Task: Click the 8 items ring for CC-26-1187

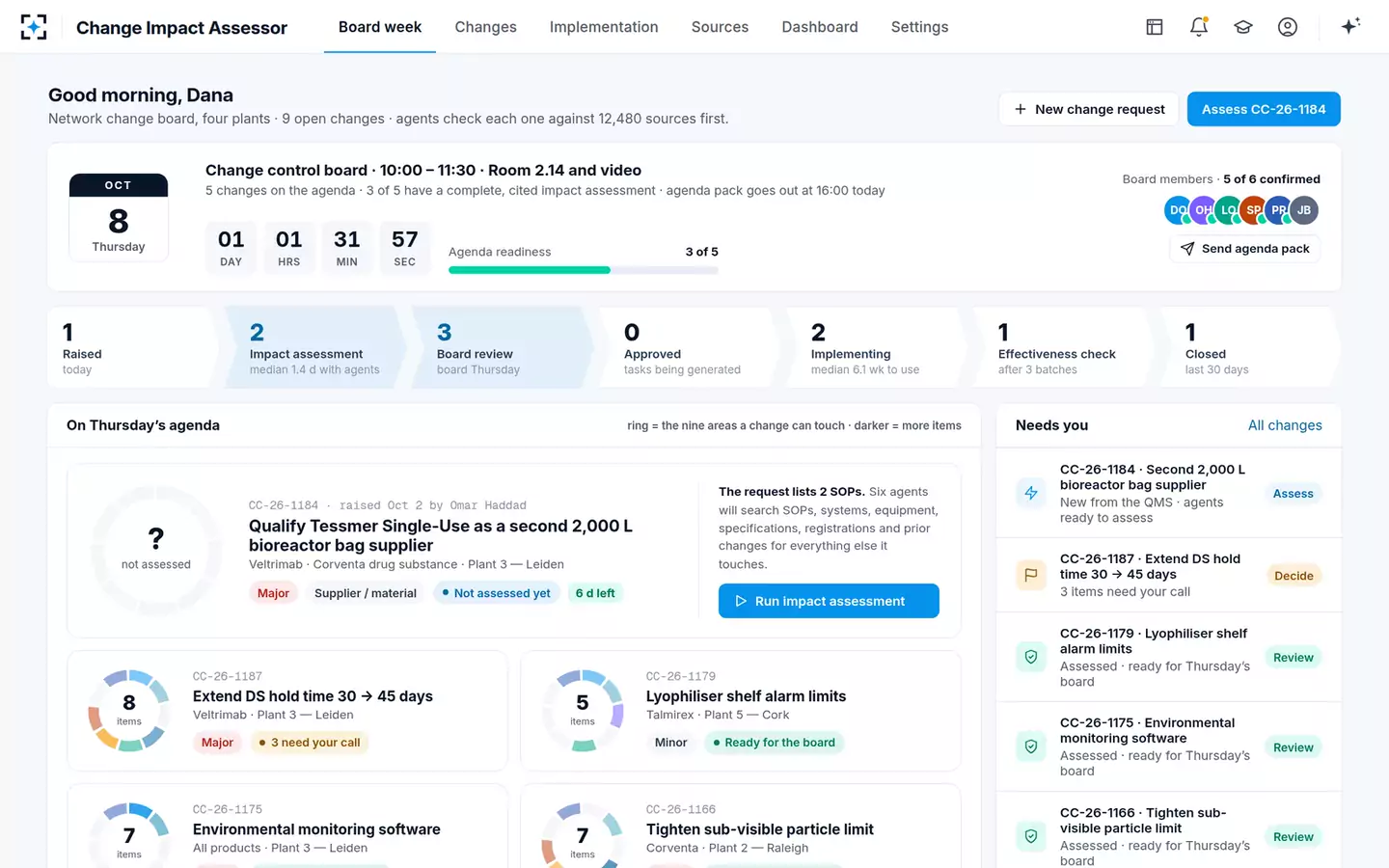Action: click(129, 710)
